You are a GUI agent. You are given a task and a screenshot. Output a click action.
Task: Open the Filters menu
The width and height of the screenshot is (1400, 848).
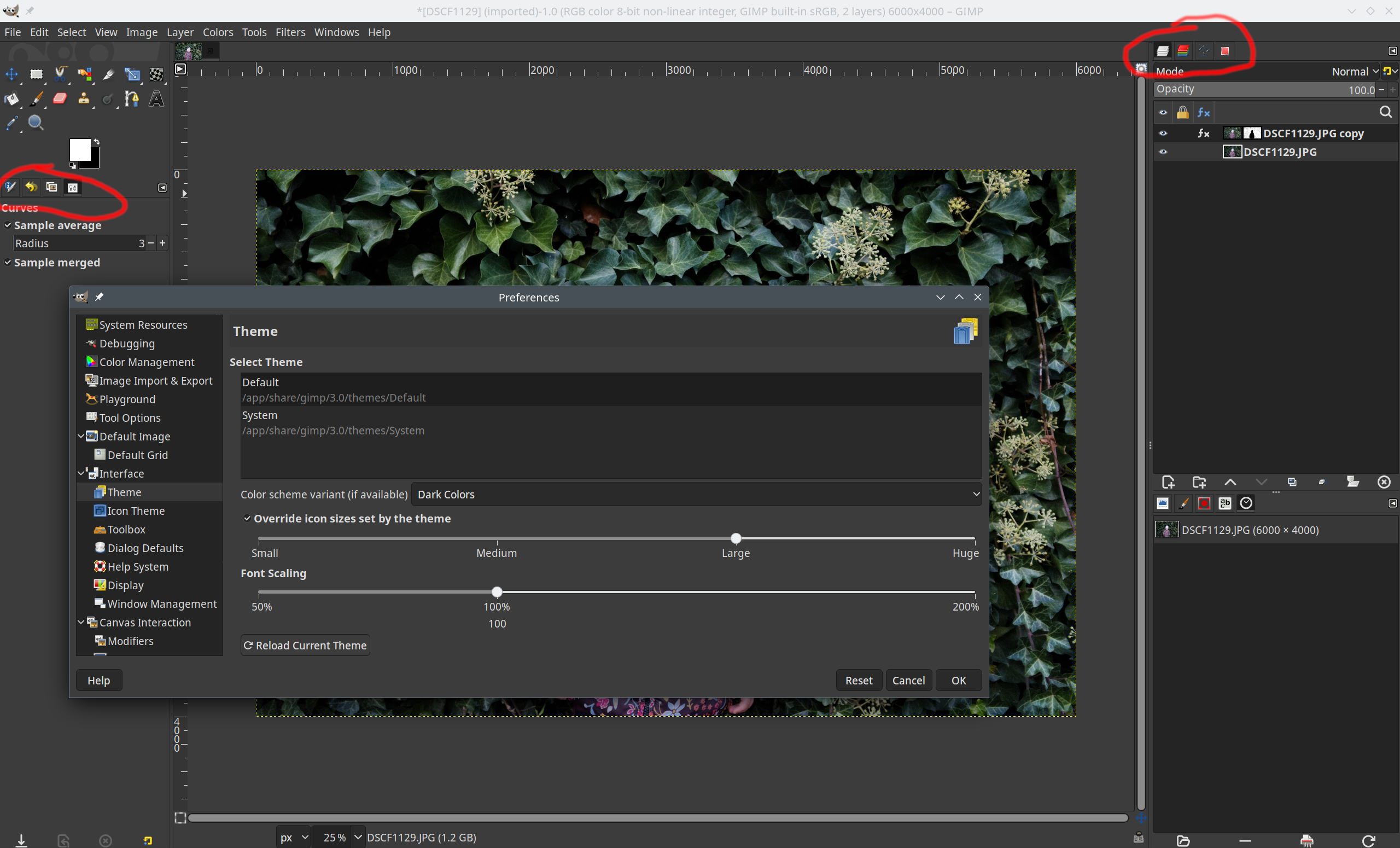point(290,32)
